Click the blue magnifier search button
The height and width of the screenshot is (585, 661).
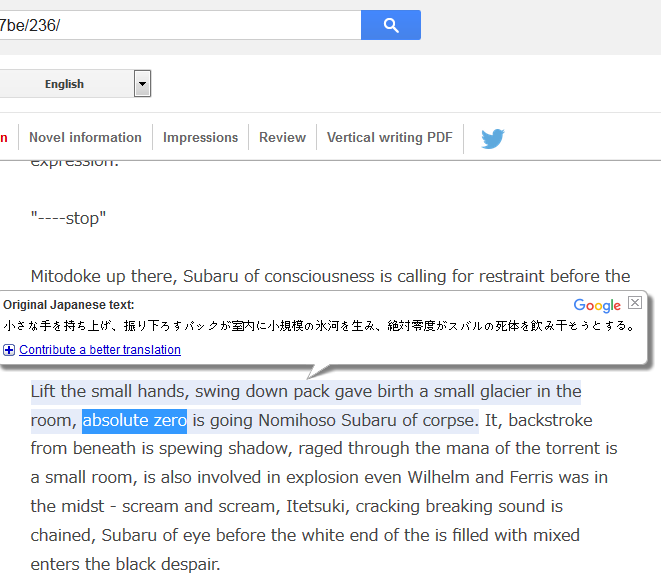391,25
